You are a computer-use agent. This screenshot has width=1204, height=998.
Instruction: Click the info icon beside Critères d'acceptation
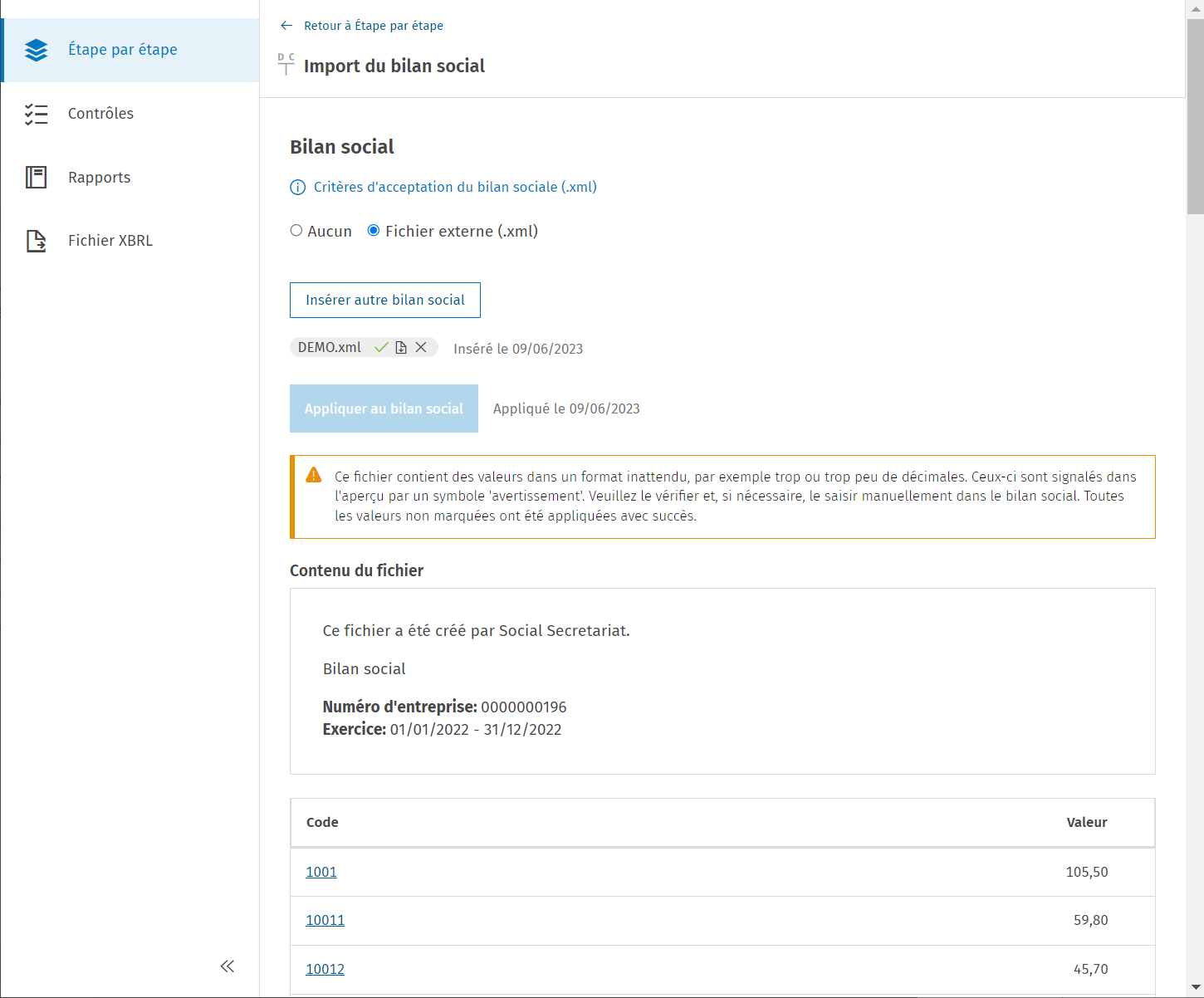[x=297, y=188]
